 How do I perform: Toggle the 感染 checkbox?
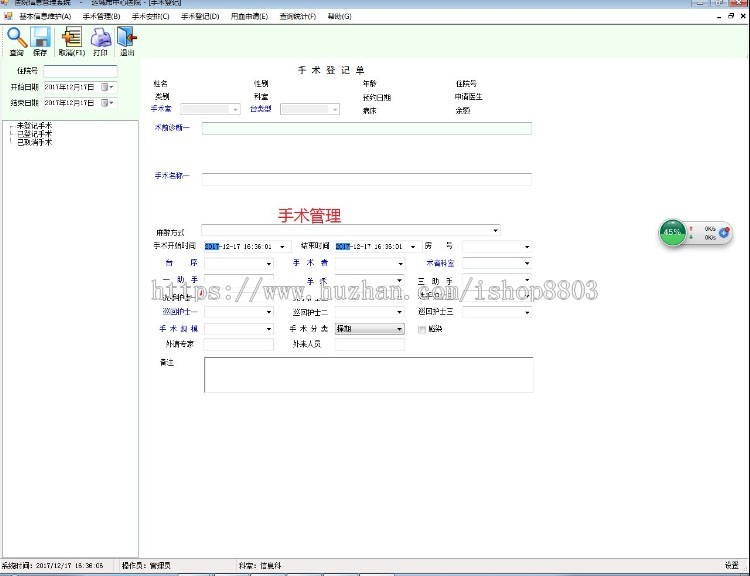tap(422, 329)
